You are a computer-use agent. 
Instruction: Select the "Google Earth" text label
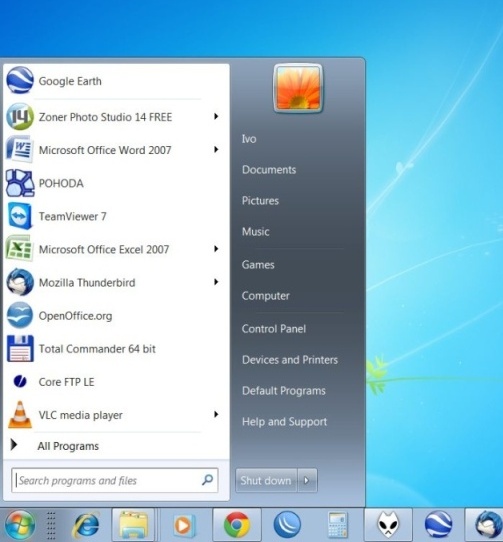[70, 81]
